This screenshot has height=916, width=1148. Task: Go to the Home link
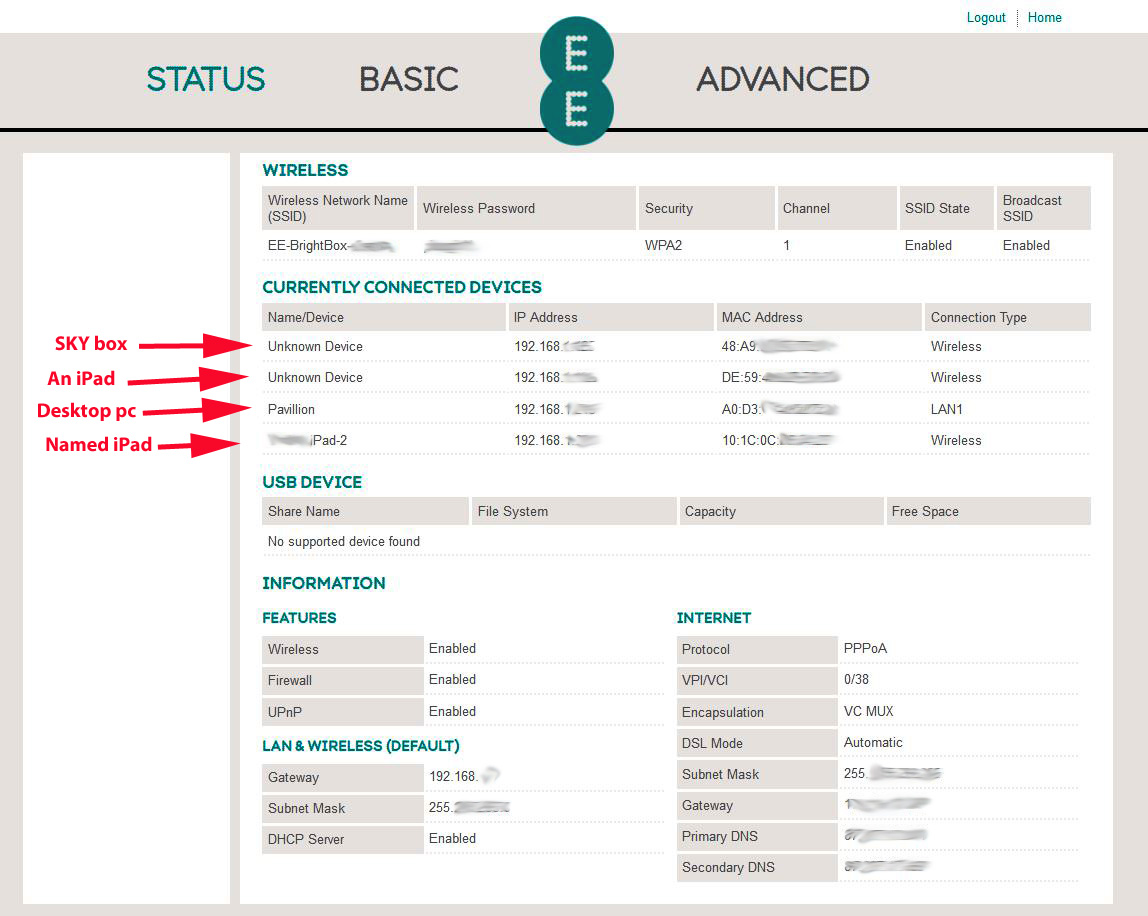tap(1044, 17)
